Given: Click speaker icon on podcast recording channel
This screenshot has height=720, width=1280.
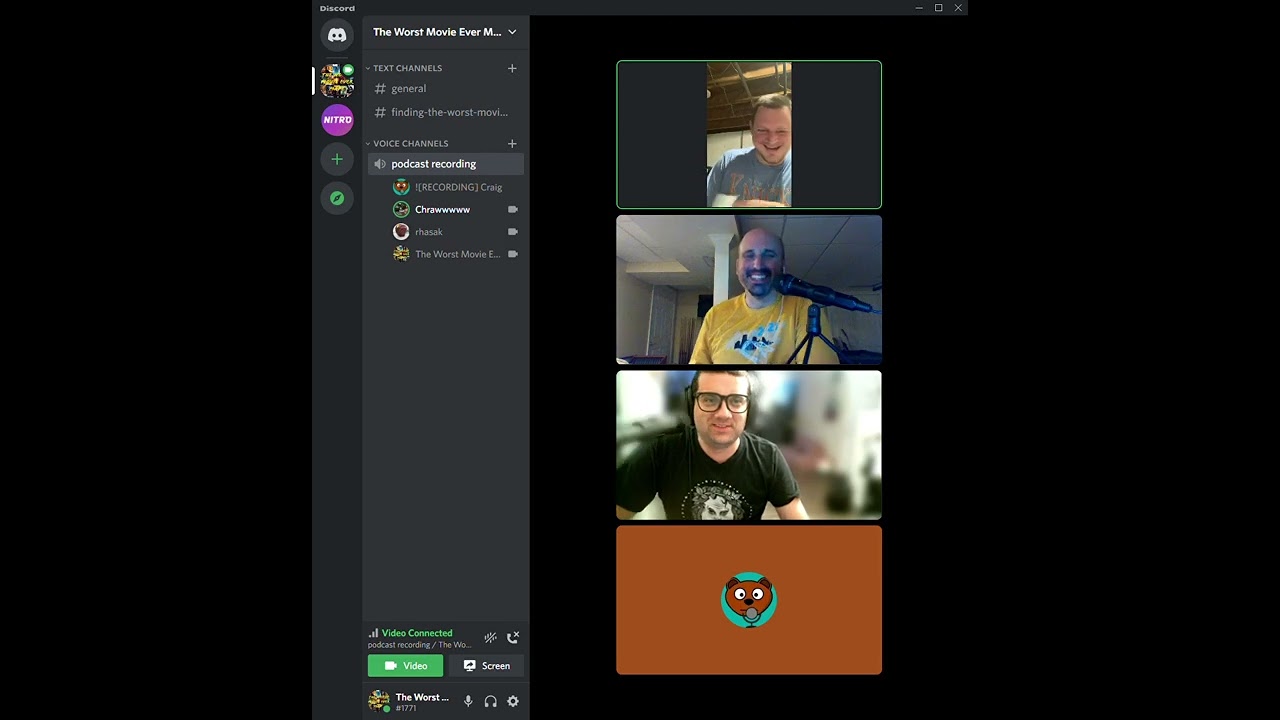Looking at the screenshot, I should click(380, 164).
